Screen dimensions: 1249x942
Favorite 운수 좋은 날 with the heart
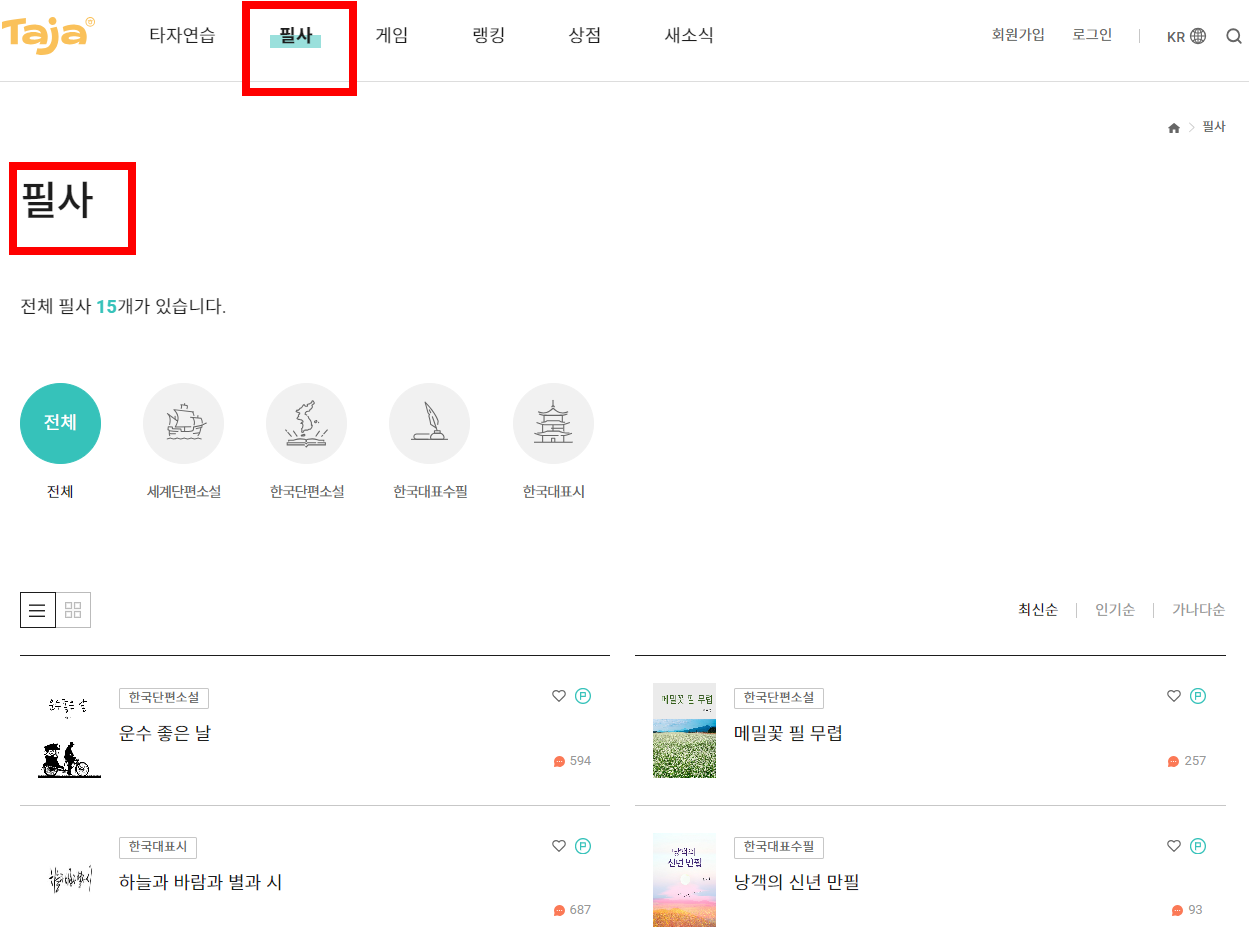tap(559, 696)
